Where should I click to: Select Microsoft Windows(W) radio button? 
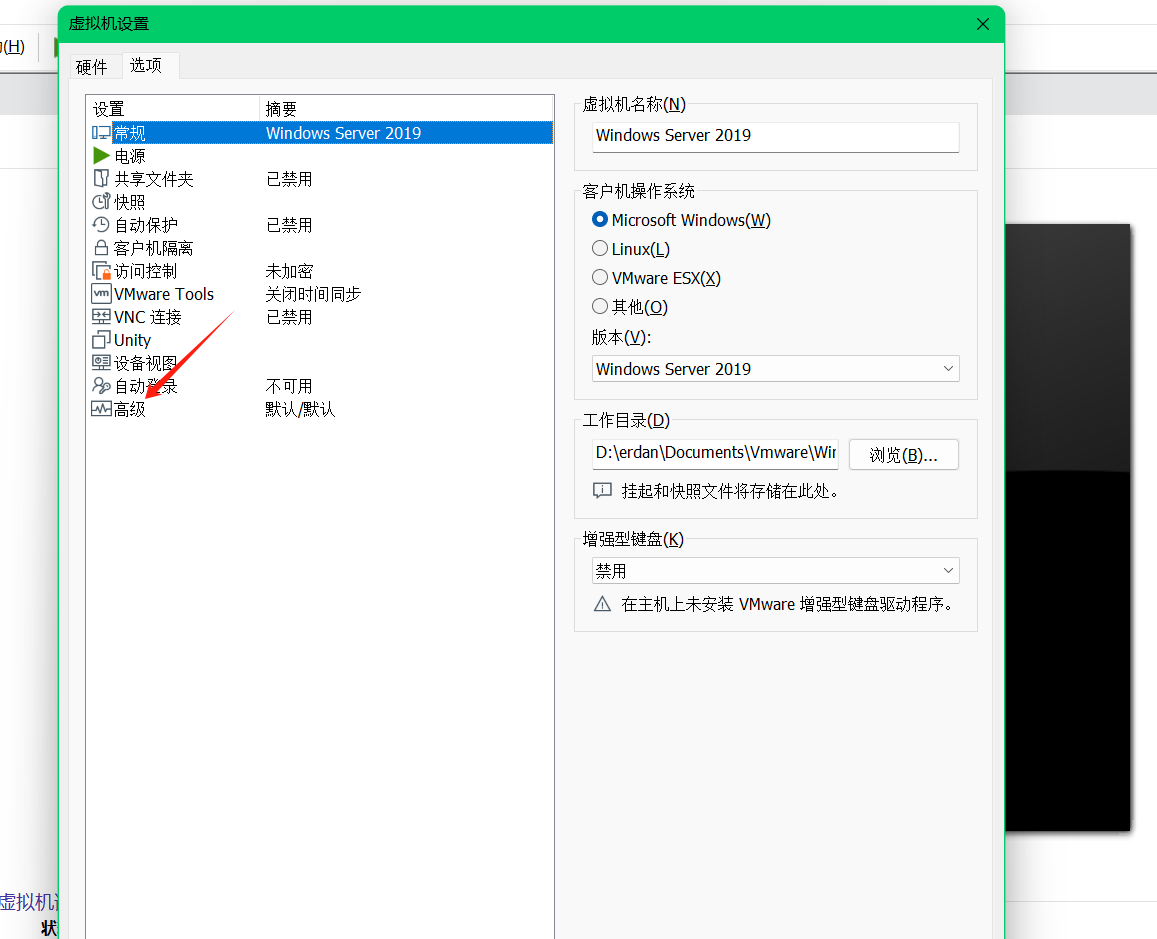600,220
